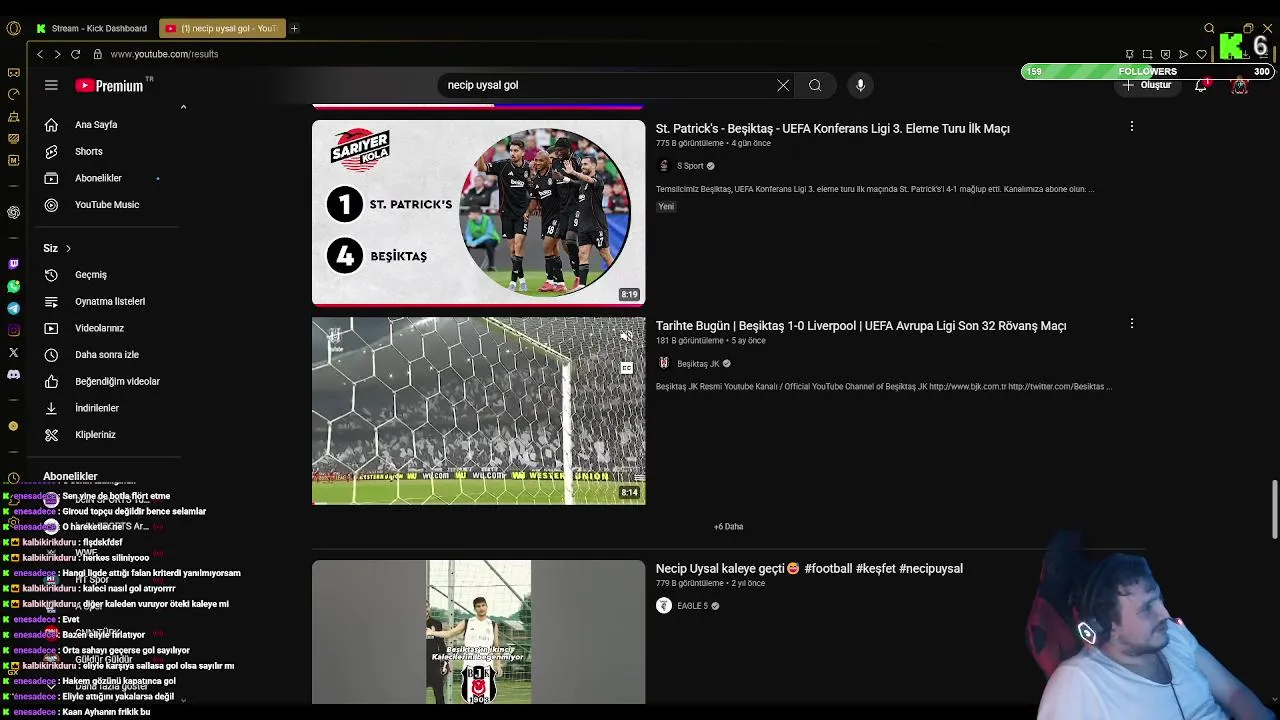Open Klipleriniz clips
The width and height of the screenshot is (1280, 720).
coord(95,435)
